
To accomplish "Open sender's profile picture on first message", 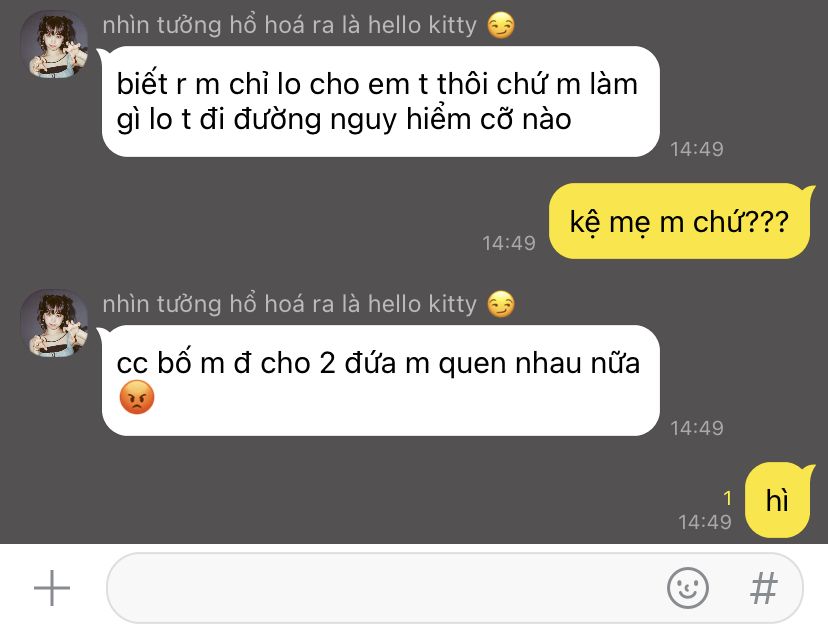I will point(54,44).
